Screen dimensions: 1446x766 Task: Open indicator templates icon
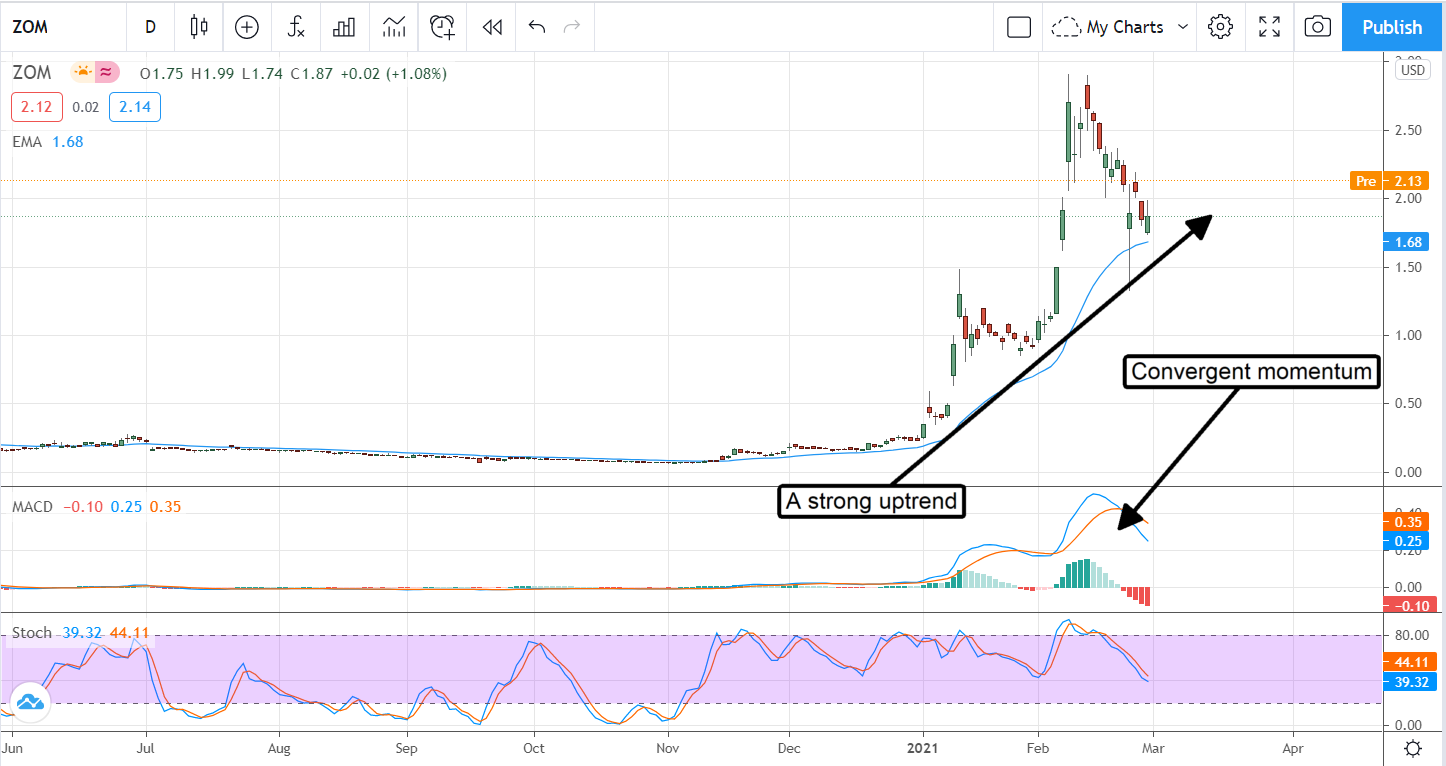(x=393, y=27)
